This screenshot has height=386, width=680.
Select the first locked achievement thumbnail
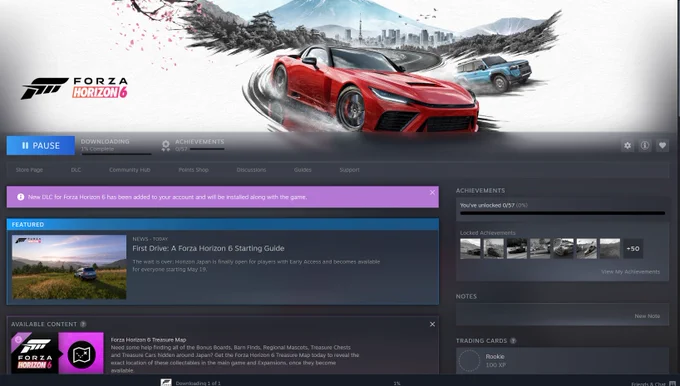tap(471, 249)
